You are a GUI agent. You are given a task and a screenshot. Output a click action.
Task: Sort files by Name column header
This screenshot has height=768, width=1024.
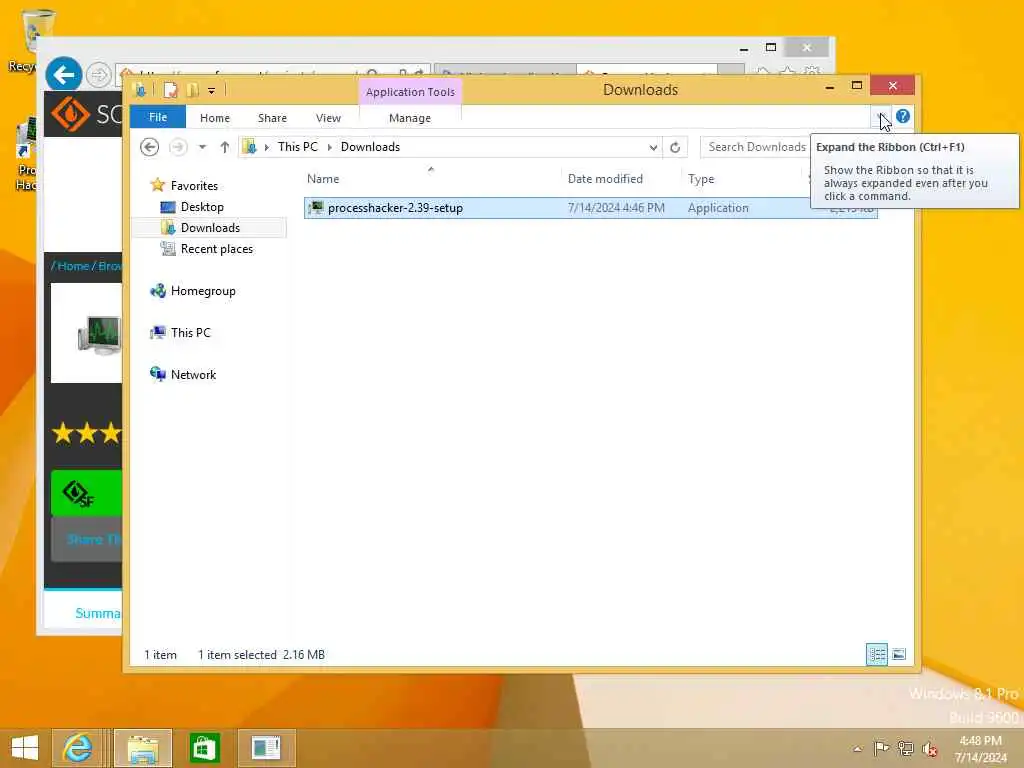point(323,179)
